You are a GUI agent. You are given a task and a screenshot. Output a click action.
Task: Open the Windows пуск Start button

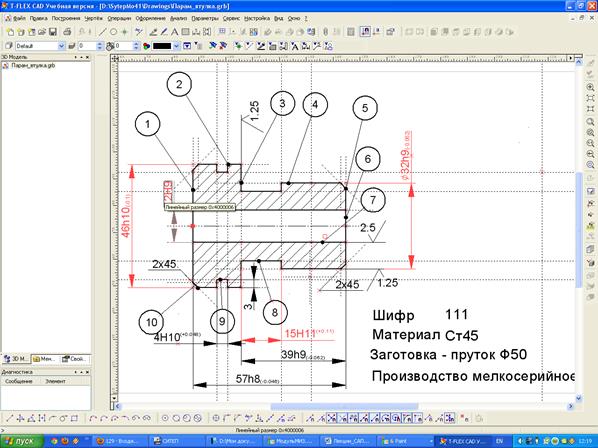(x=22, y=441)
